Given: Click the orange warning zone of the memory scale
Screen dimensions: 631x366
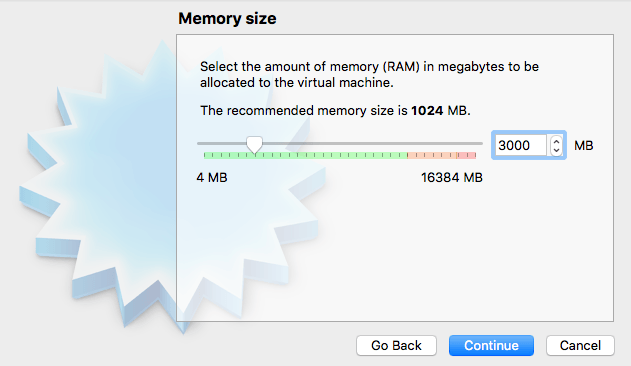Looking at the screenshot, I should 432,155.
